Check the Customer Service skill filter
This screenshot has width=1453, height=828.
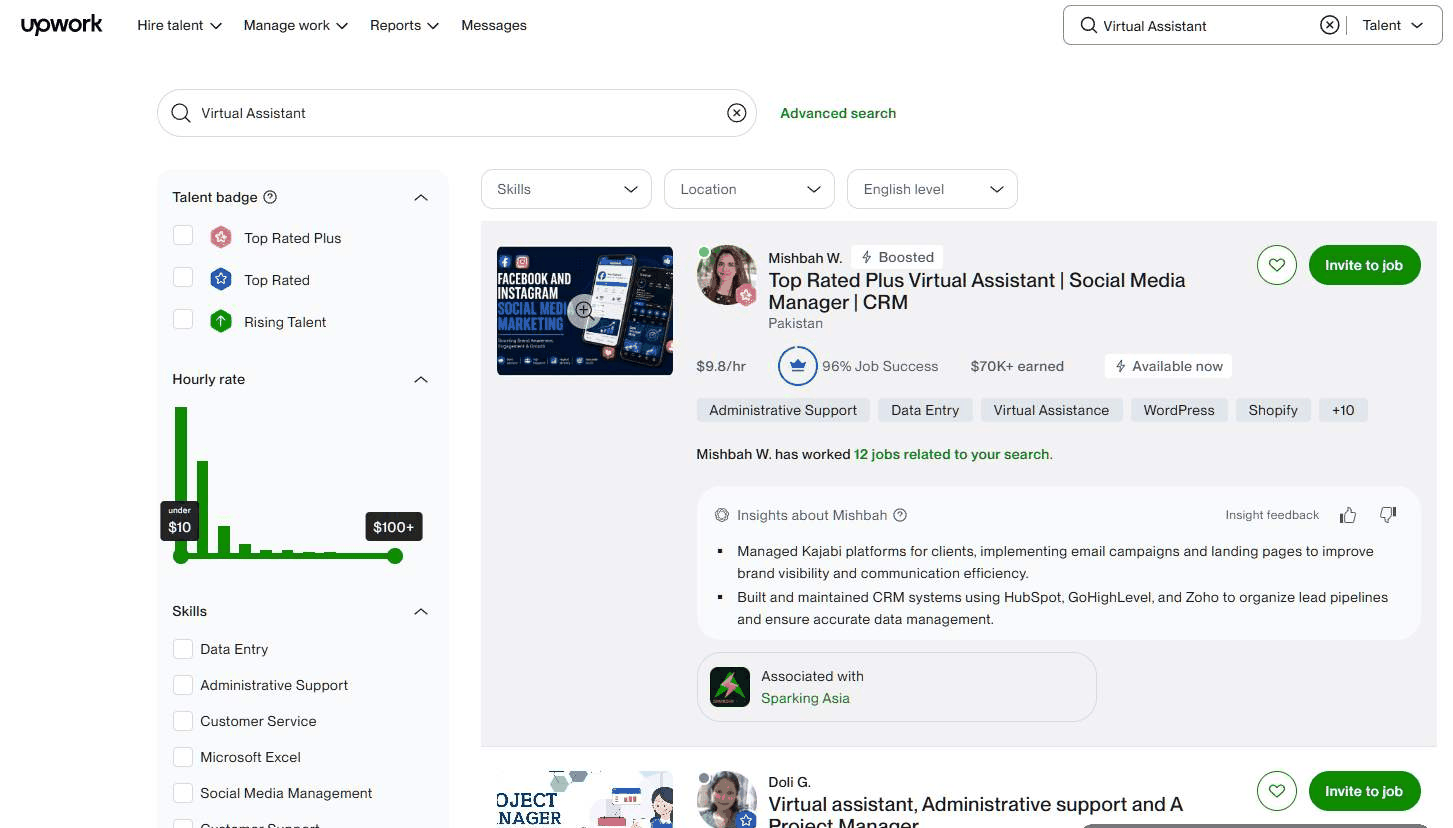coord(183,721)
